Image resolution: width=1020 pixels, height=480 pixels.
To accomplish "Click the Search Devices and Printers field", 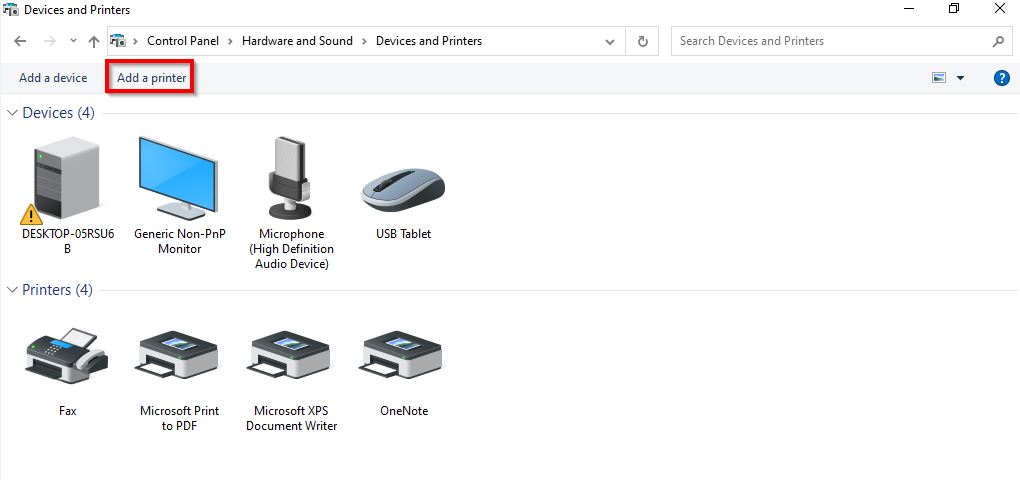I will [x=830, y=41].
